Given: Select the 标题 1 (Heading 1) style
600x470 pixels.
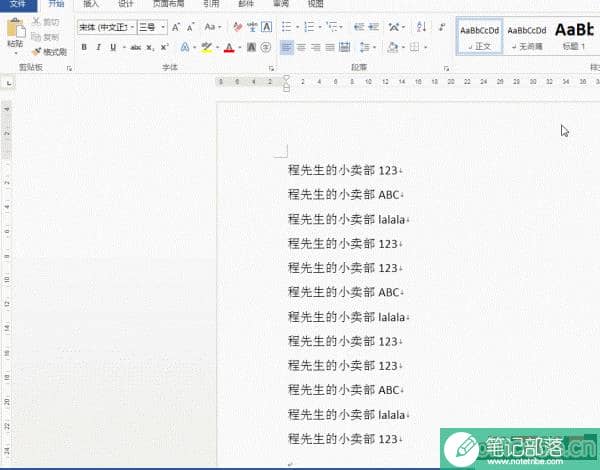Looking at the screenshot, I should point(574,37).
